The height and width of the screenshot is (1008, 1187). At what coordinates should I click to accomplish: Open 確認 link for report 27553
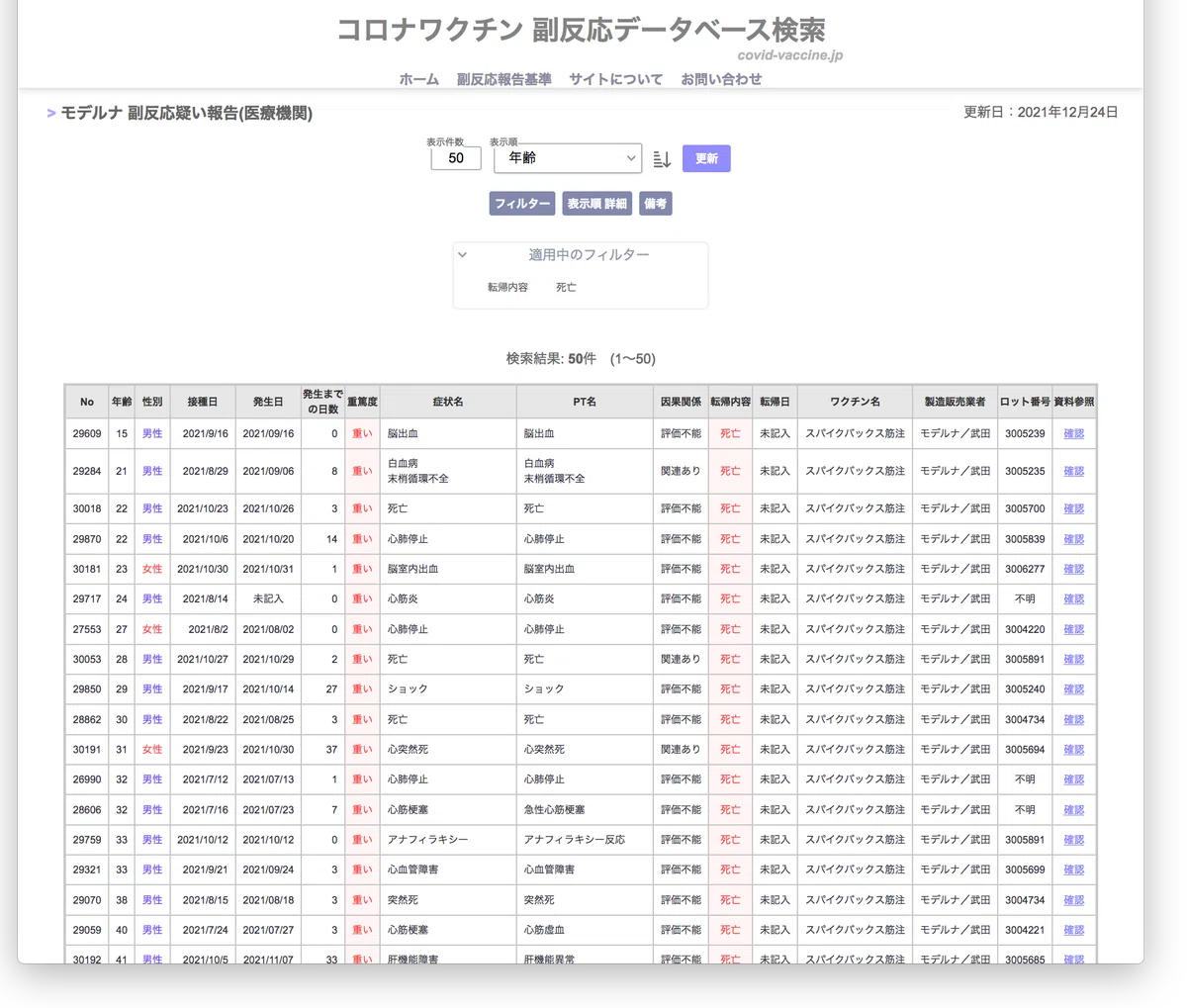point(1073,629)
